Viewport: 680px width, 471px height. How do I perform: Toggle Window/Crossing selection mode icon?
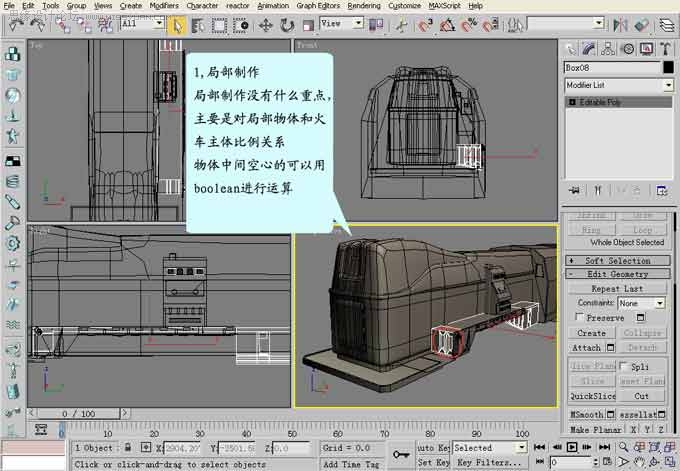pos(240,26)
